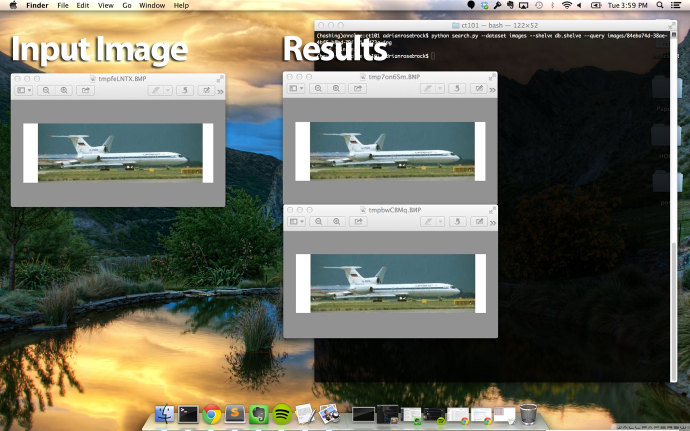Zoom out in the tmpfeLNTX.BMP window
This screenshot has height=431, width=690.
[x=46, y=90]
